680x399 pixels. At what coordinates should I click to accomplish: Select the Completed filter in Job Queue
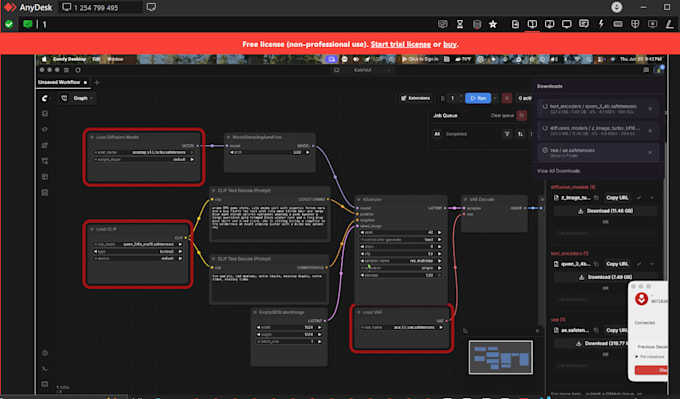pos(456,134)
